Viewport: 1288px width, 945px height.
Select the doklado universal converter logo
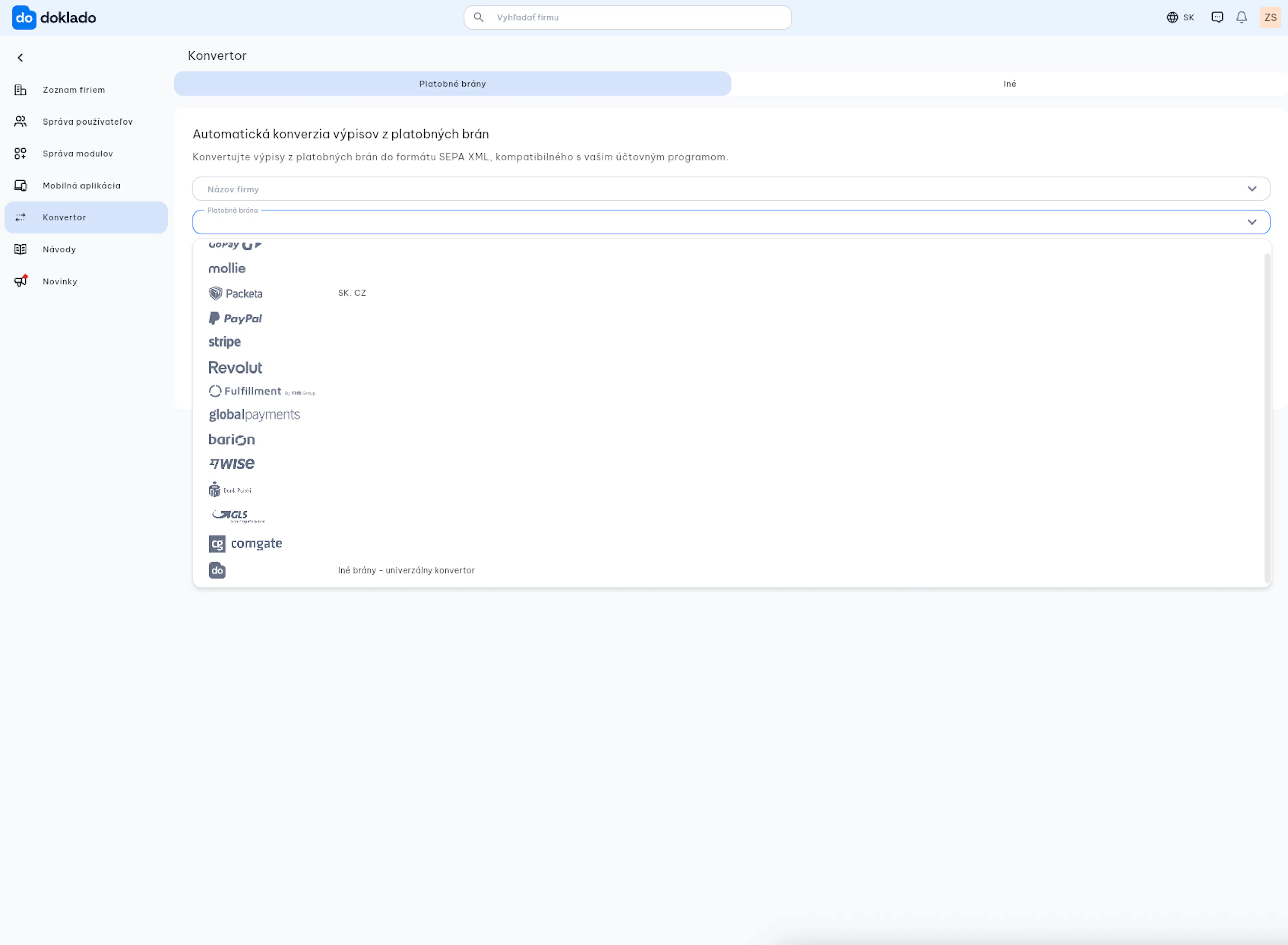coord(217,570)
